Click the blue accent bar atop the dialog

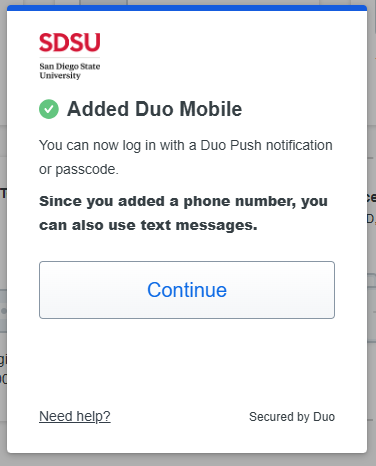pyautogui.click(x=187, y=8)
